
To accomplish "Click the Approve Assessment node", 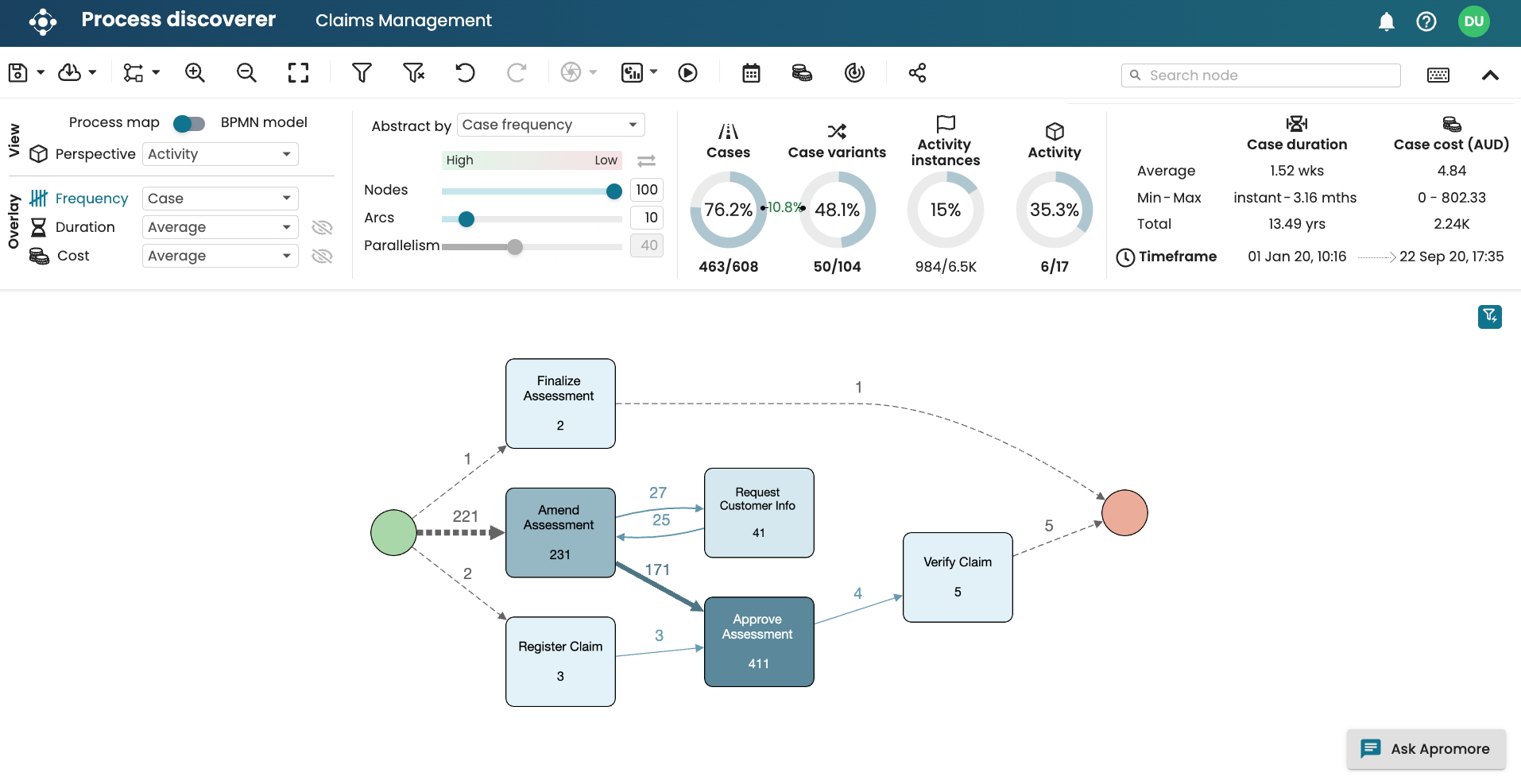I will [x=758, y=641].
